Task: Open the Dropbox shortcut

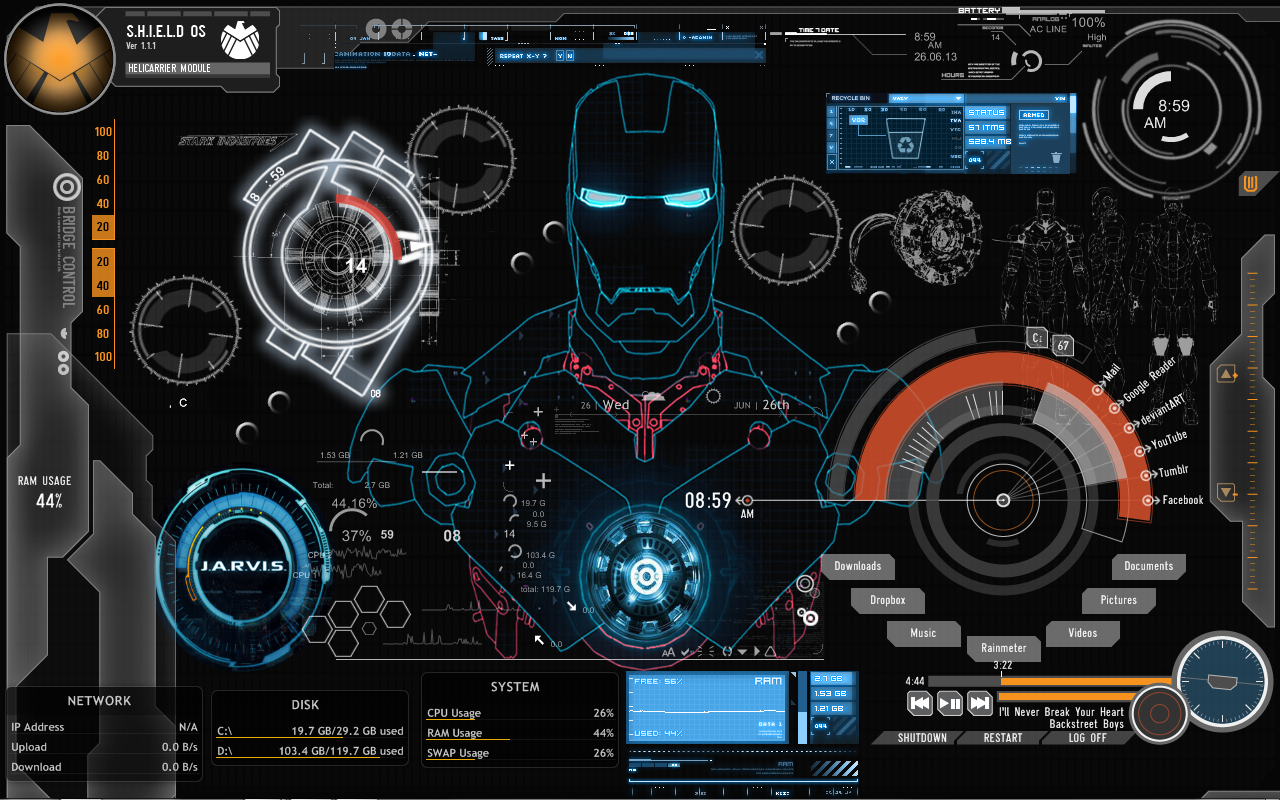Action: tap(887, 600)
